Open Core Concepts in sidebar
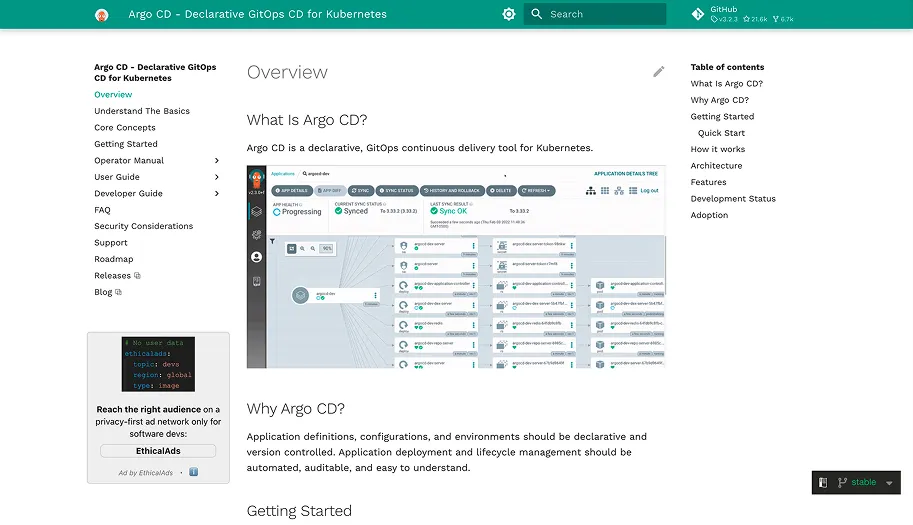 click(x=125, y=127)
